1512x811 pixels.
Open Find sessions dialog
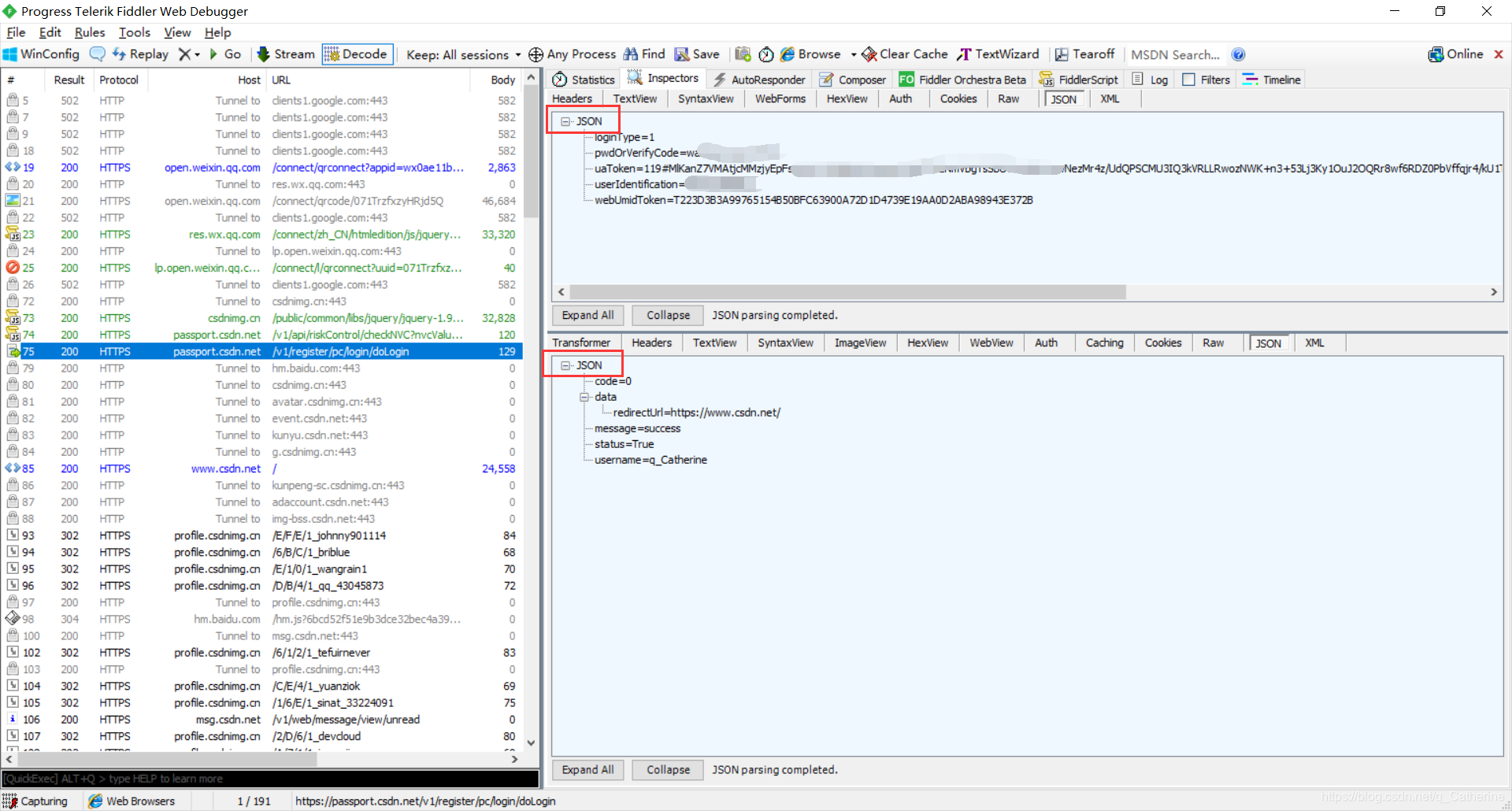pyautogui.click(x=644, y=54)
